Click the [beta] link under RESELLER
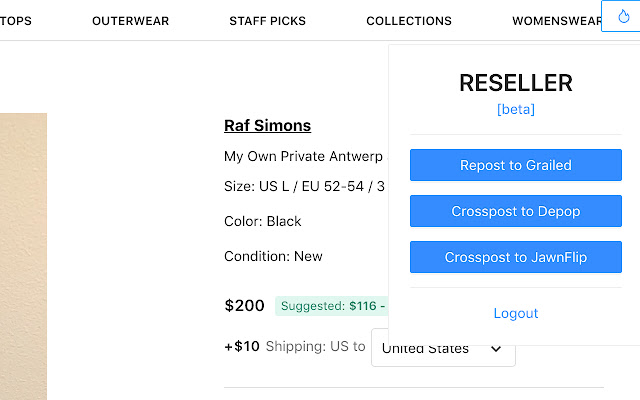Screen dimensions: 640x400 click(515, 109)
